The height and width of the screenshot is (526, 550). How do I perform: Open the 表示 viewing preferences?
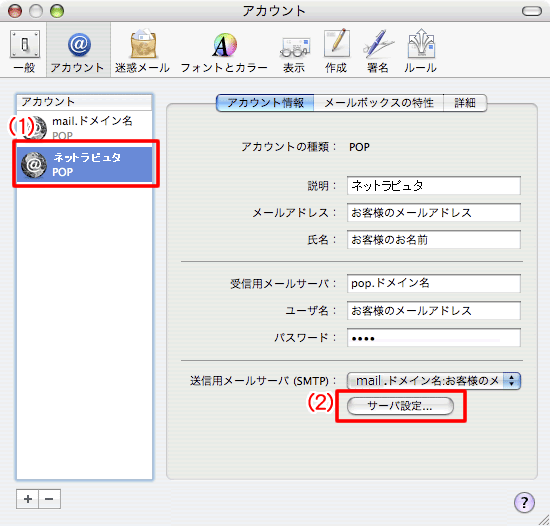pyautogui.click(x=294, y=51)
